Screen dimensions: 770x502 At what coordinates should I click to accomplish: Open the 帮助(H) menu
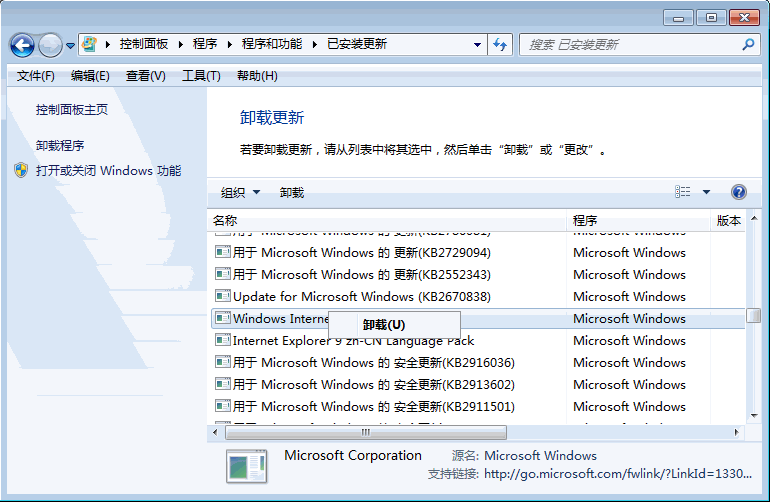point(257,76)
